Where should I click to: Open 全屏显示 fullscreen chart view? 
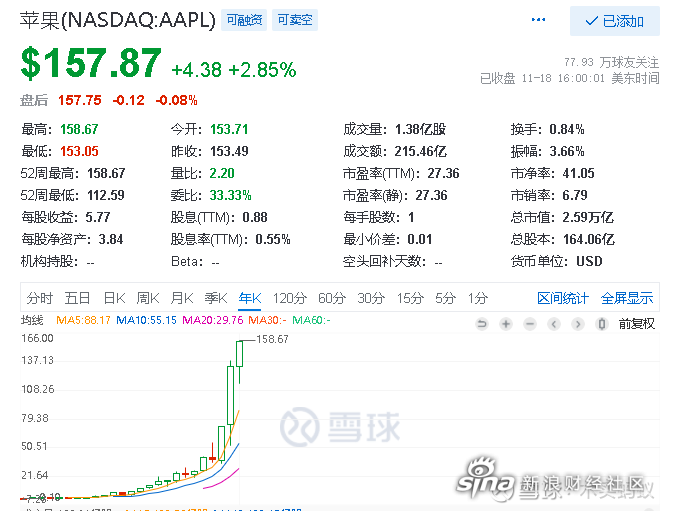coord(627,298)
